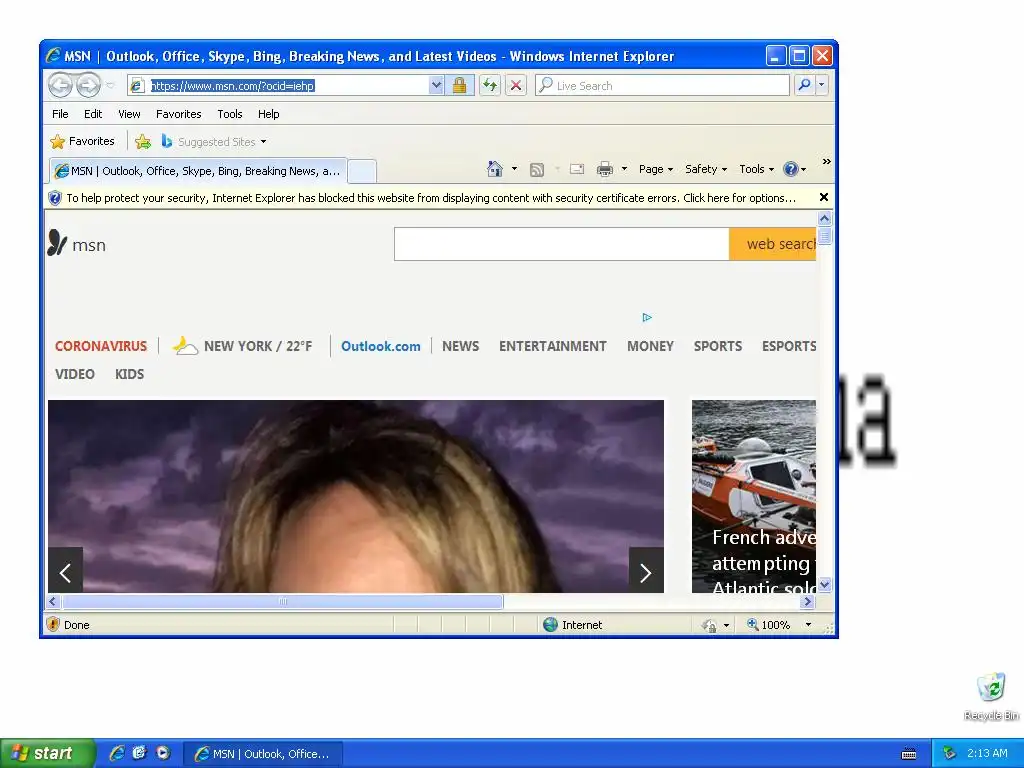Viewport: 1024px width, 768px height.
Task: Open the NEW YORK / 22°F weather link
Action: click(243, 346)
